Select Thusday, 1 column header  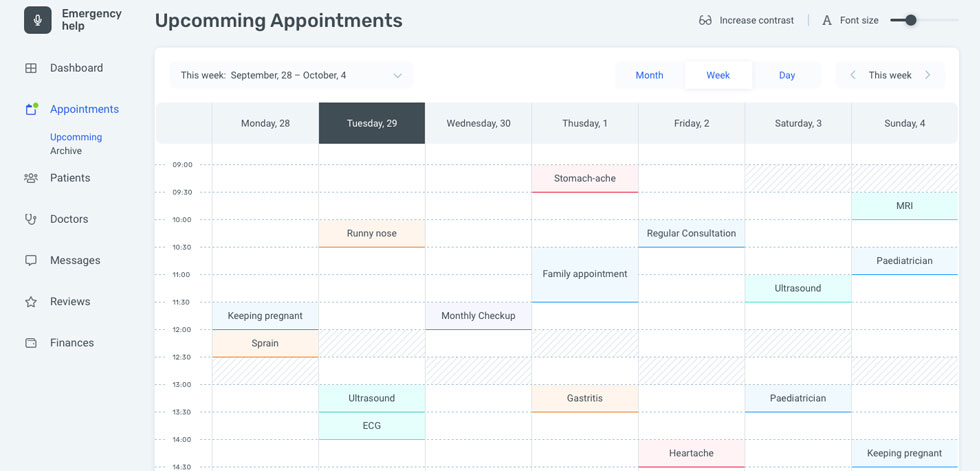coord(585,123)
